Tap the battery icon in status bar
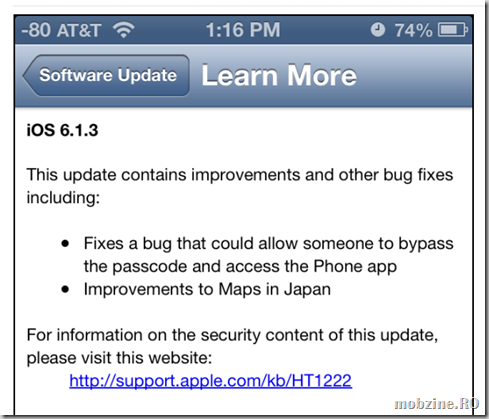 [453, 30]
